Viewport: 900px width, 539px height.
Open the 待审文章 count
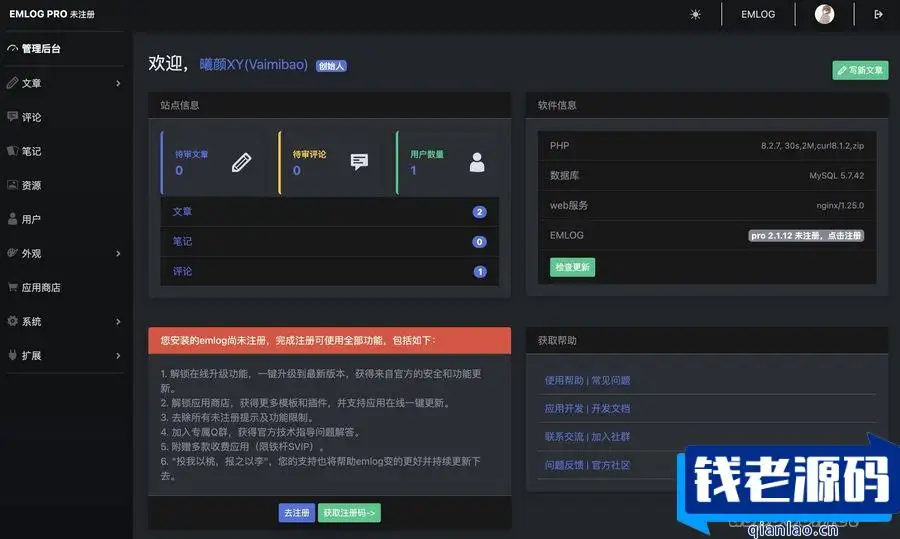pyautogui.click(x=179, y=170)
